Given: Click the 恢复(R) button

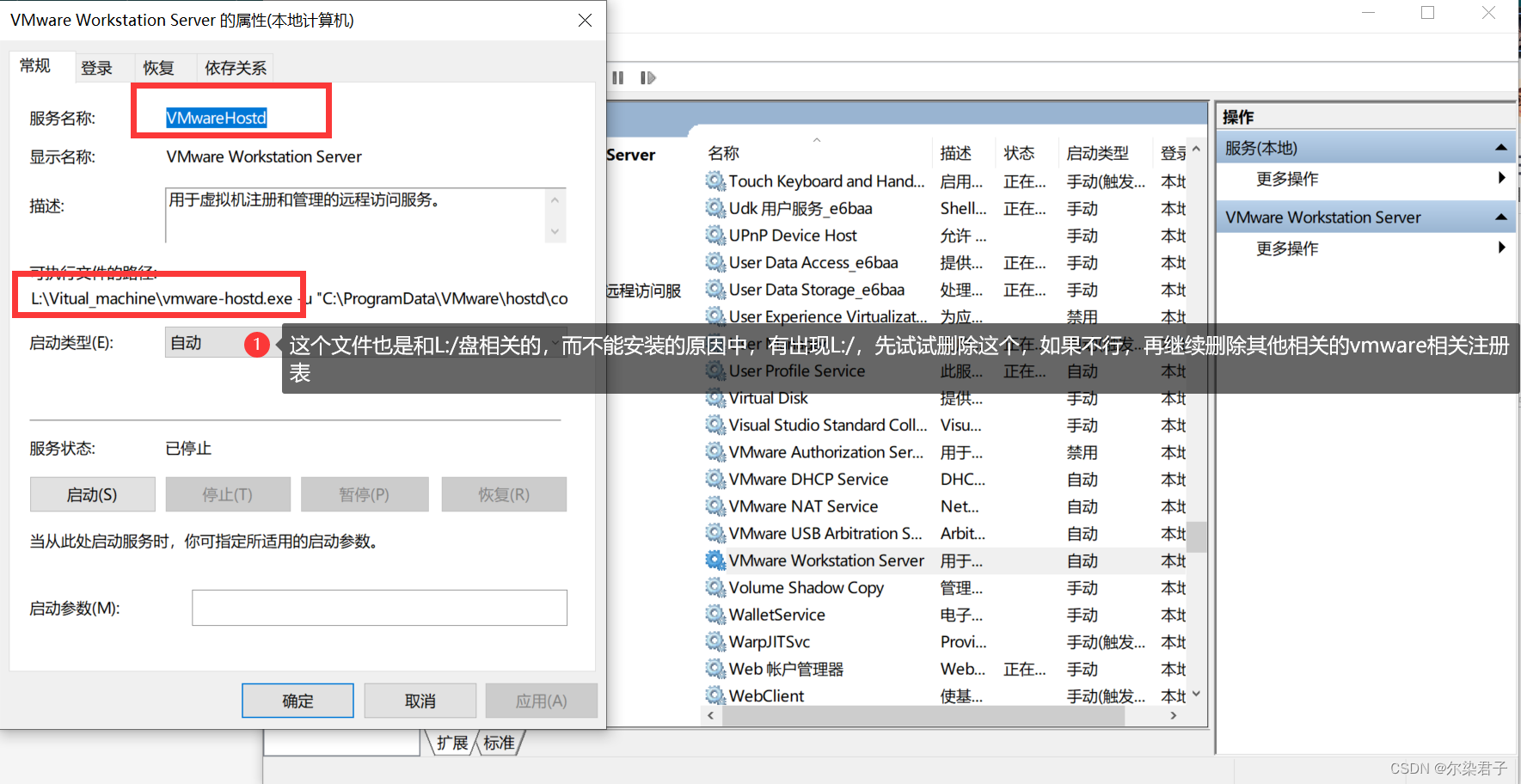Looking at the screenshot, I should click(504, 494).
